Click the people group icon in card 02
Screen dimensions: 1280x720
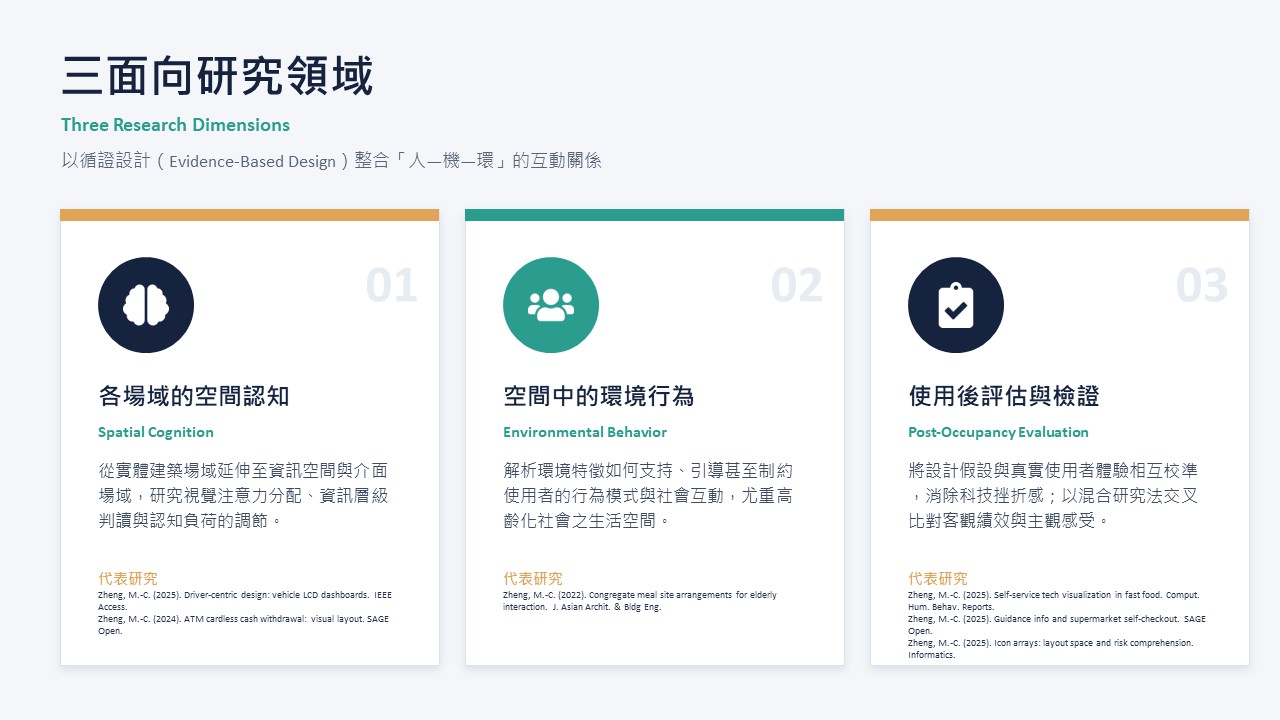[x=551, y=305]
